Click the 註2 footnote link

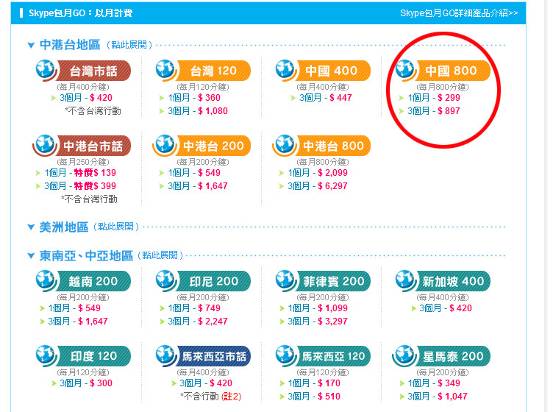[x=231, y=396]
